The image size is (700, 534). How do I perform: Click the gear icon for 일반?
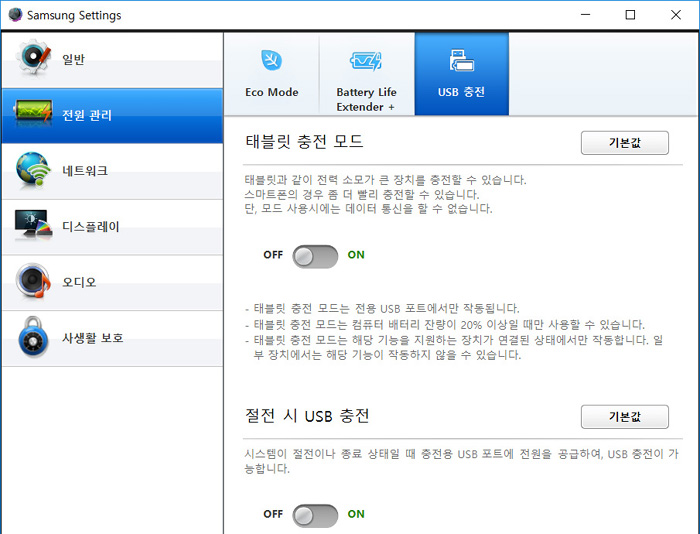33,60
